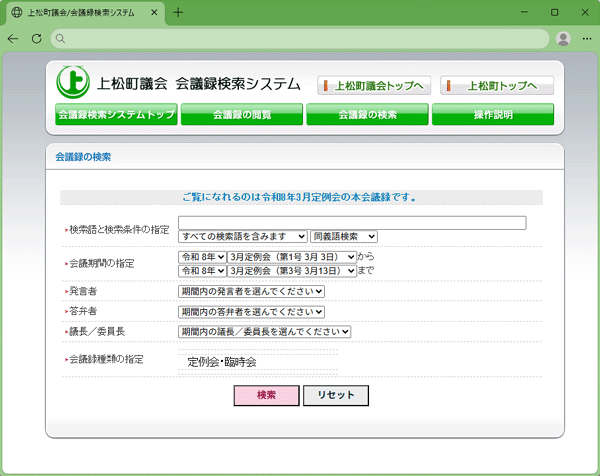
Task: Click the 上松町議会 logo emblem
Action: 73,82
